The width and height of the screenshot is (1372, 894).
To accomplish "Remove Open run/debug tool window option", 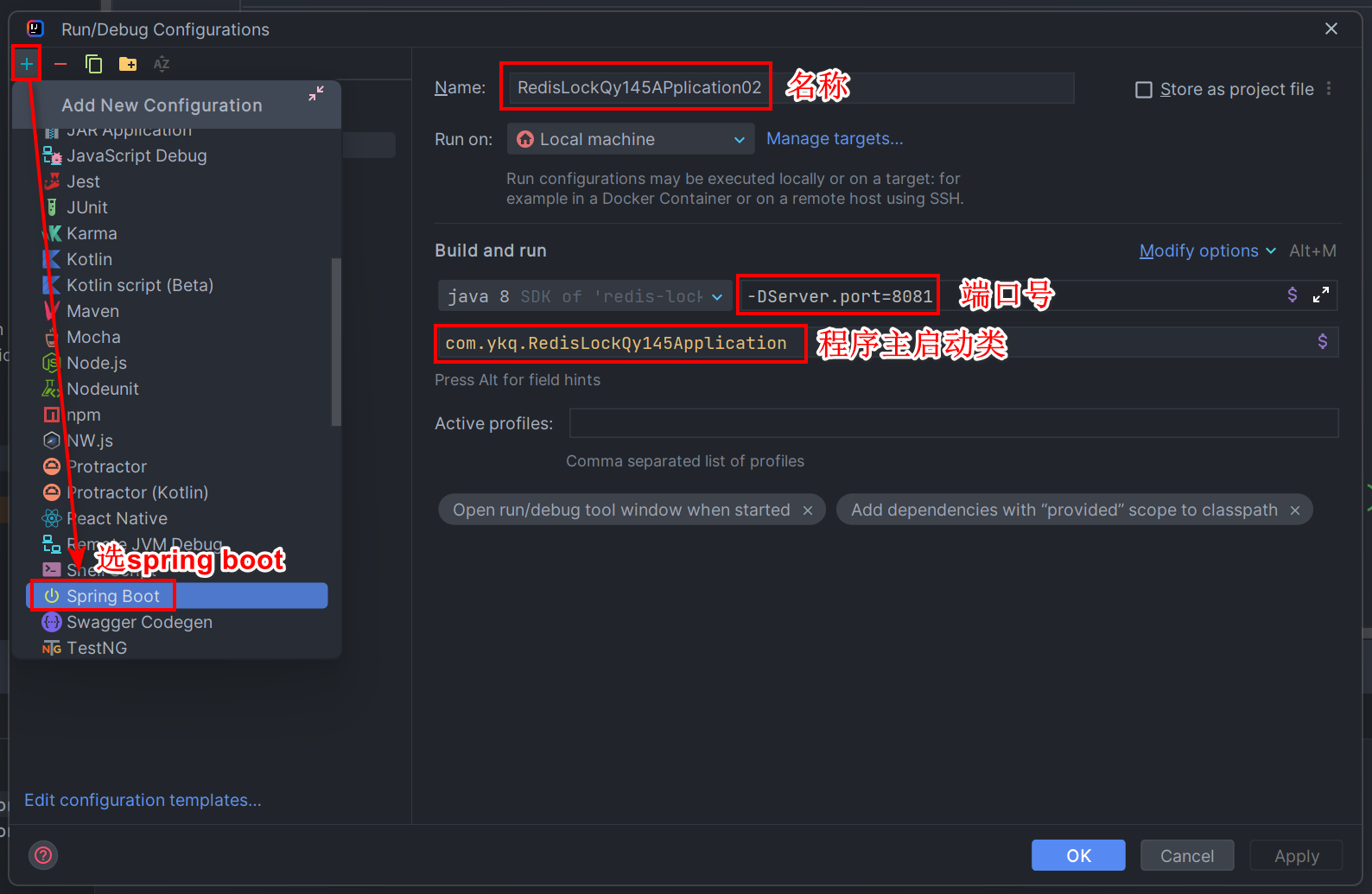I will click(x=808, y=510).
